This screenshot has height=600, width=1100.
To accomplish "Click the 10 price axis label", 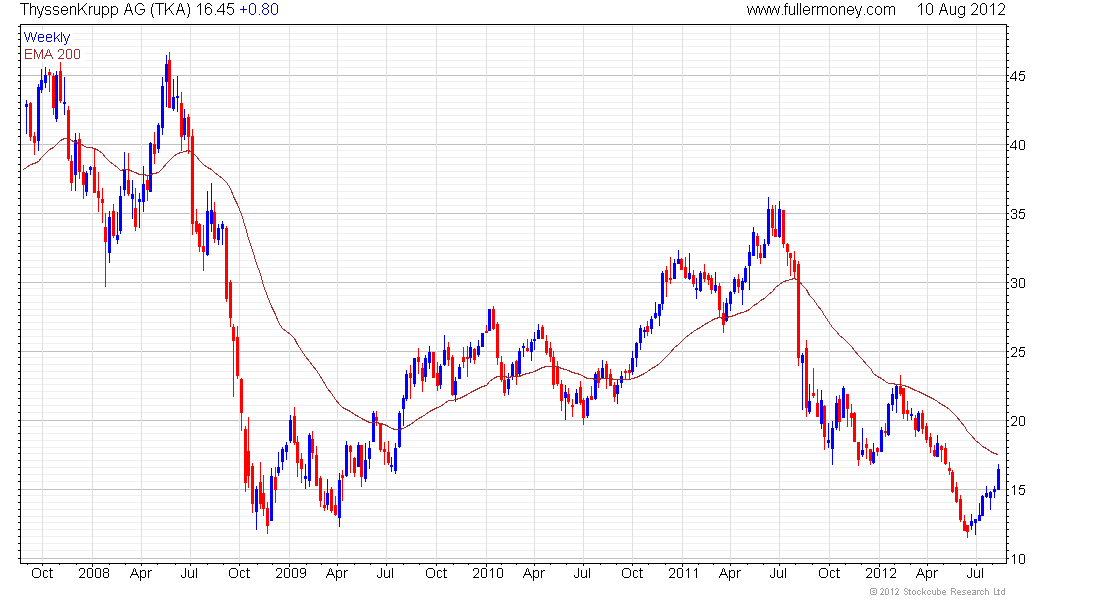I will tap(1017, 559).
